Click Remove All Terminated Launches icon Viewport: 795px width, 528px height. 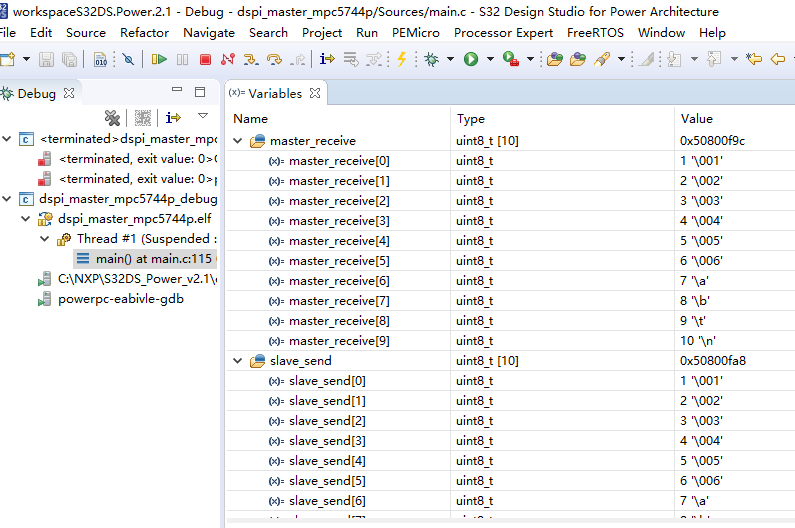click(113, 118)
